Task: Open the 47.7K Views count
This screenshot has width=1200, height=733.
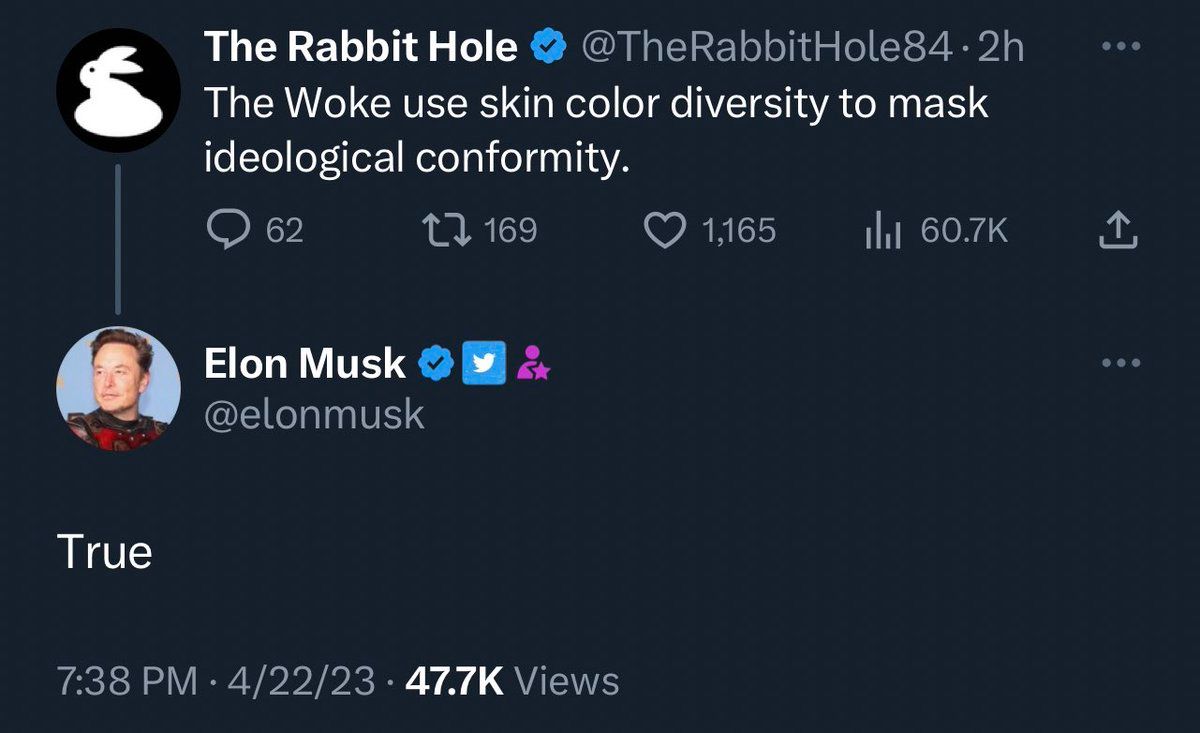Action: [508, 682]
